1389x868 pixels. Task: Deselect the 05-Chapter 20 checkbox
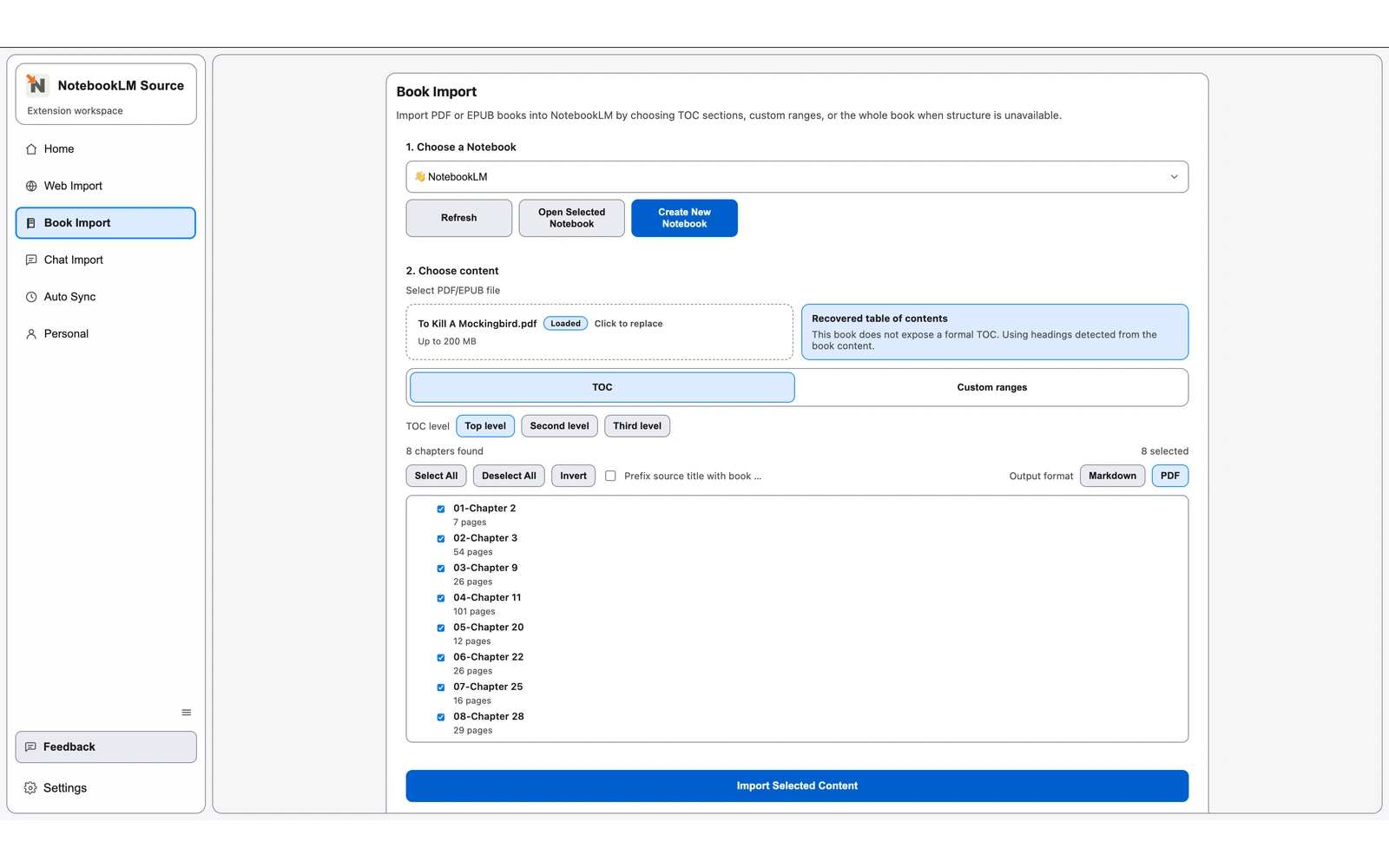tap(440, 628)
